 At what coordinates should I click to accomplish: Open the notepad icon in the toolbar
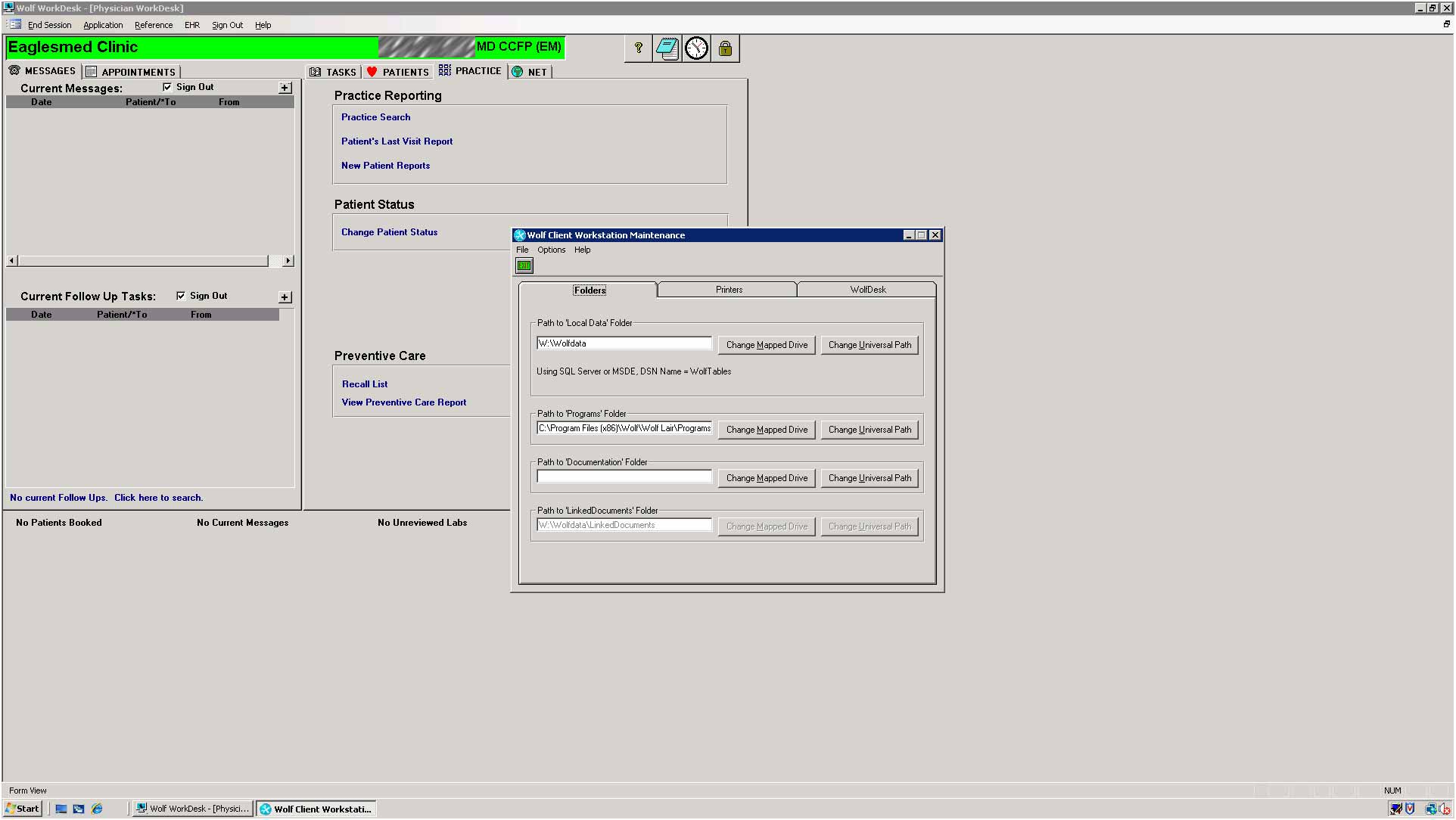(x=667, y=48)
